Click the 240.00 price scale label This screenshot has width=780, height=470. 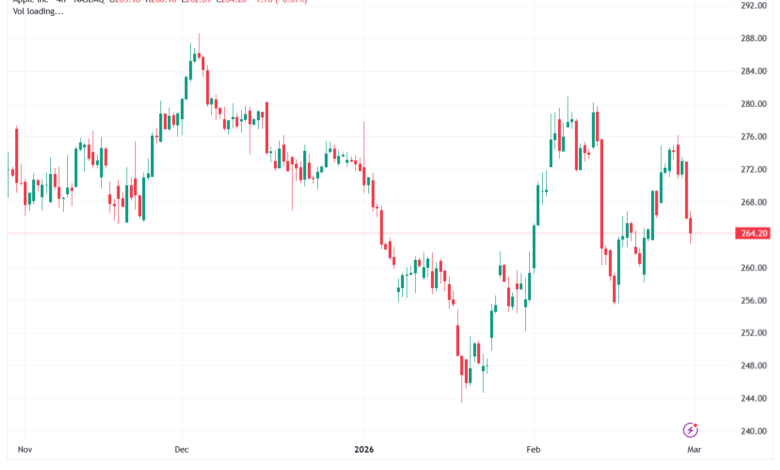[x=753, y=432]
